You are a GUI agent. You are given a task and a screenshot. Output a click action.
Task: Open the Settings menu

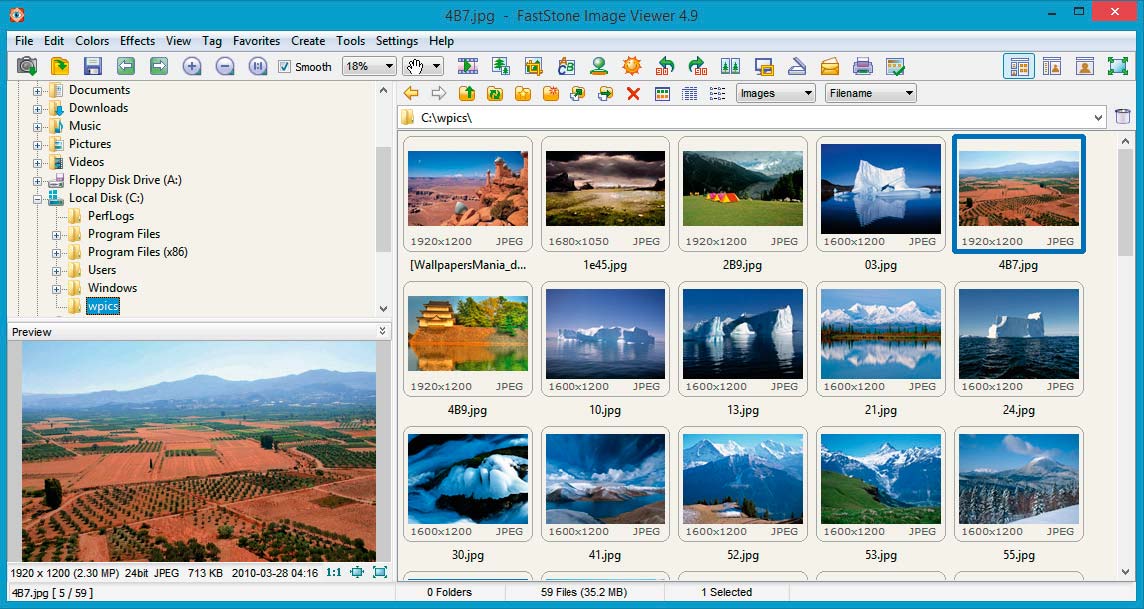[397, 41]
